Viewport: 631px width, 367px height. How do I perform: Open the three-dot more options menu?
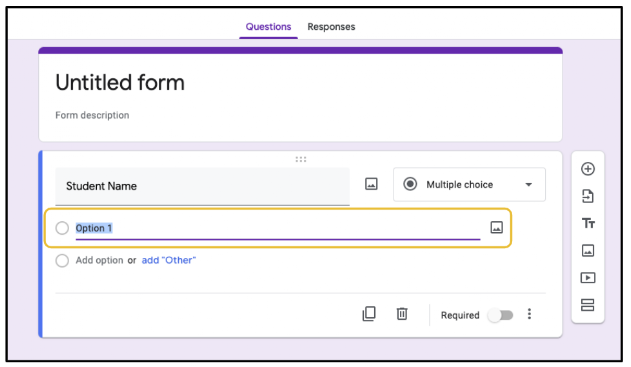point(529,314)
